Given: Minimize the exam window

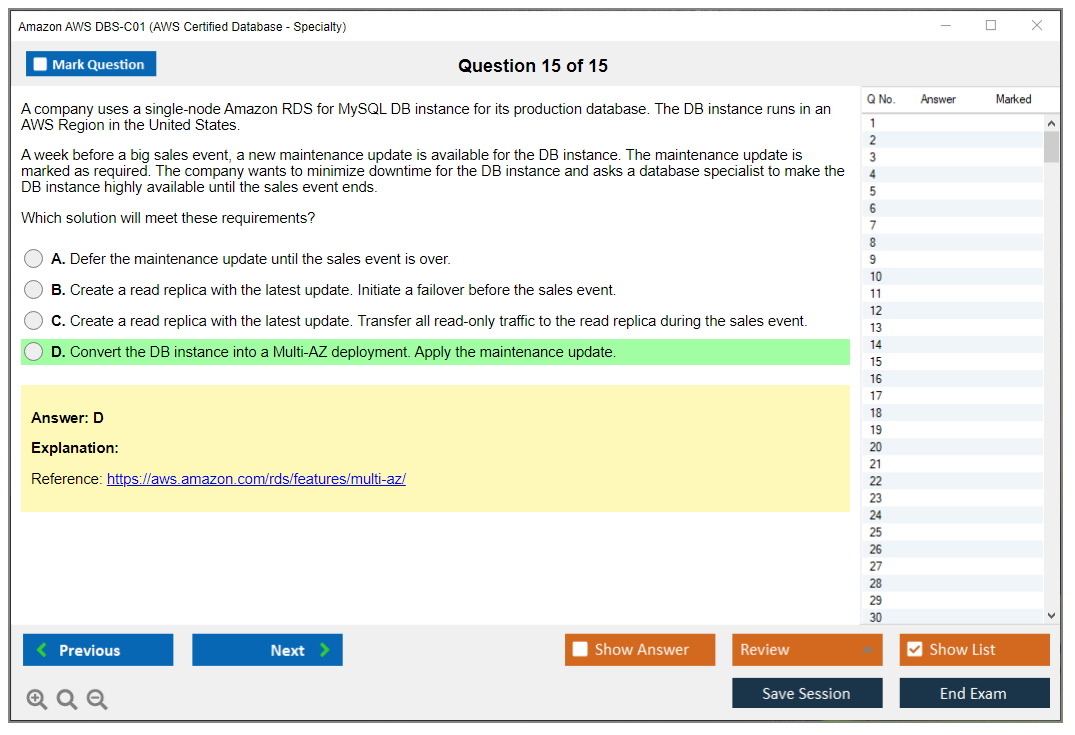Looking at the screenshot, I should [945, 26].
